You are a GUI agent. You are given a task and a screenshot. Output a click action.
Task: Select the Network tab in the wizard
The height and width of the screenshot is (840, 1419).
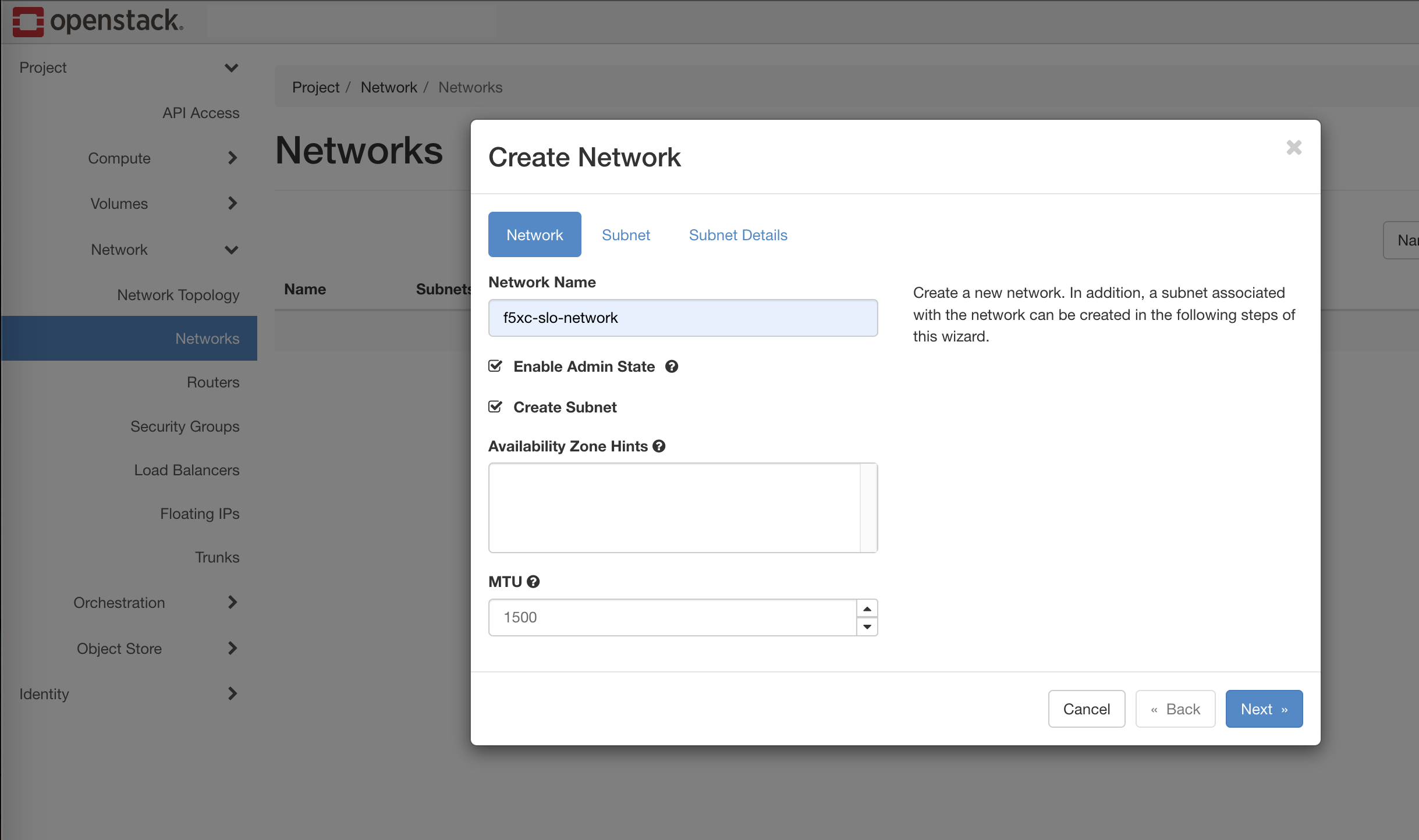click(x=534, y=234)
